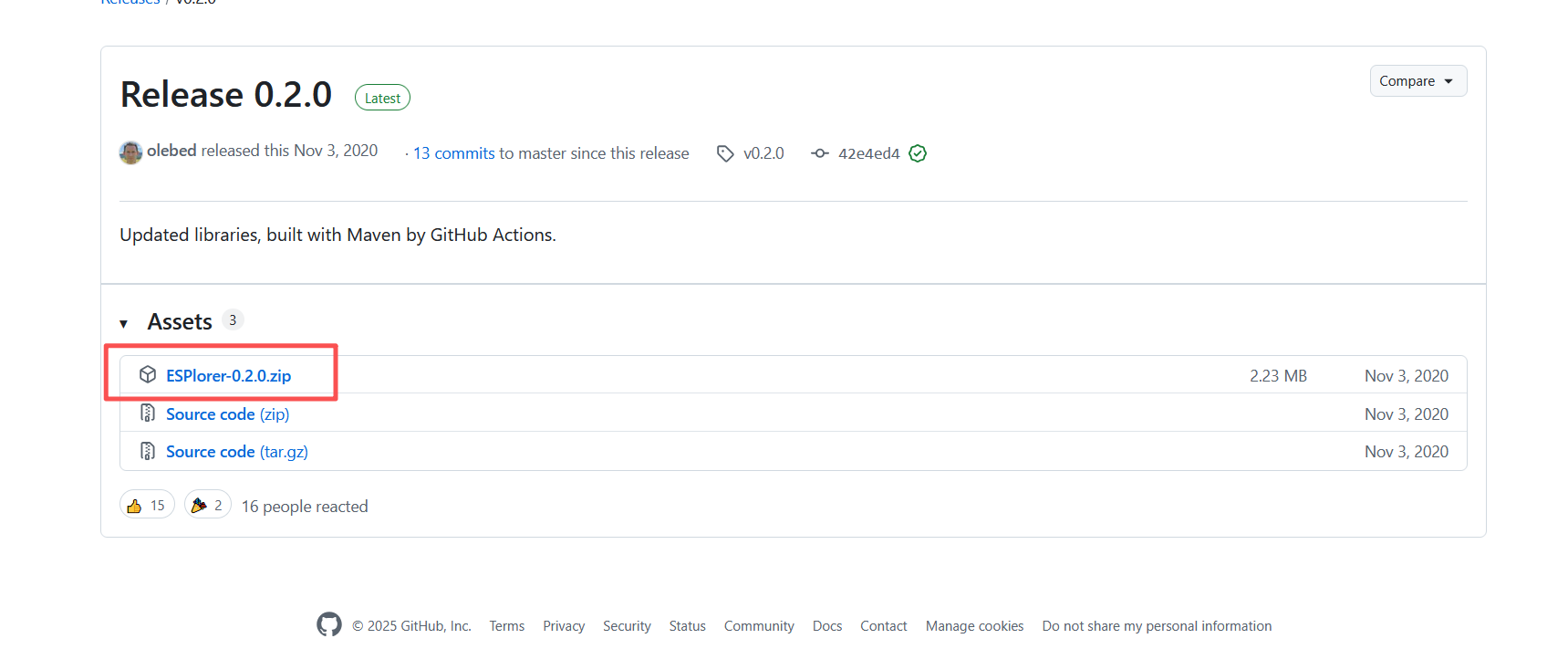Click Do not share my personal information
This screenshot has width=1568, height=670.
pyautogui.click(x=1157, y=626)
